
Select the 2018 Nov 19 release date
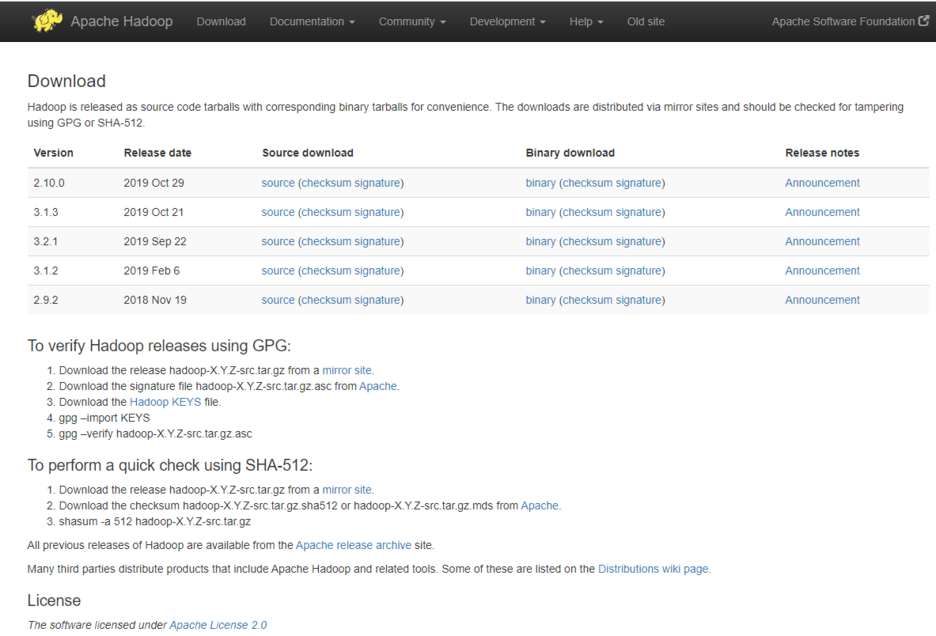click(x=155, y=300)
